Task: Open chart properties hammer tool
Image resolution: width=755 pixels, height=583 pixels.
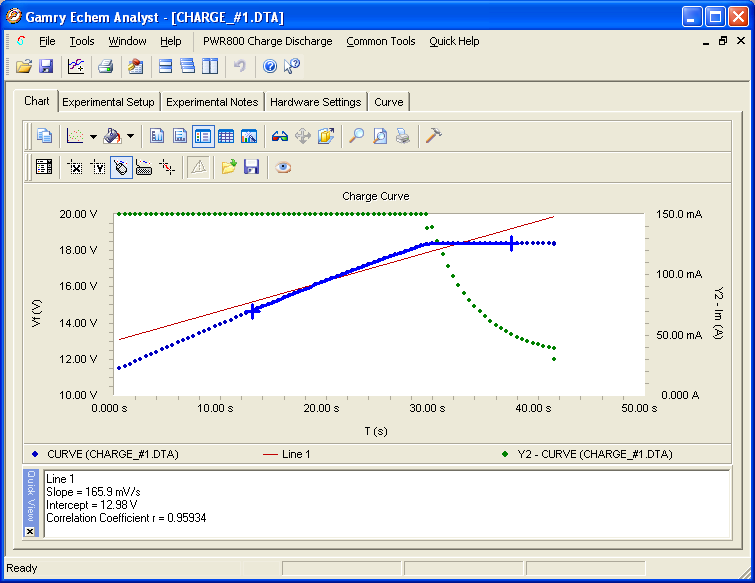Action: pyautogui.click(x=433, y=136)
